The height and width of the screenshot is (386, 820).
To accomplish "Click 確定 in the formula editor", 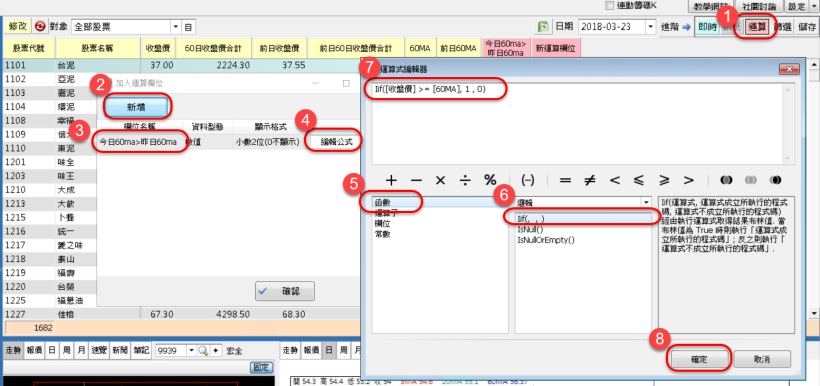I will click(699, 360).
